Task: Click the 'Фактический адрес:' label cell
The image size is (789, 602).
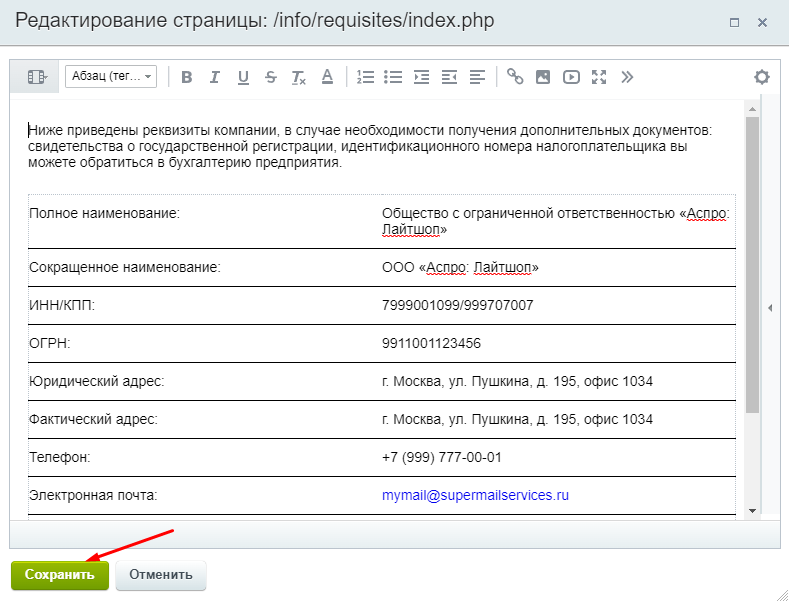Action: tap(204, 419)
